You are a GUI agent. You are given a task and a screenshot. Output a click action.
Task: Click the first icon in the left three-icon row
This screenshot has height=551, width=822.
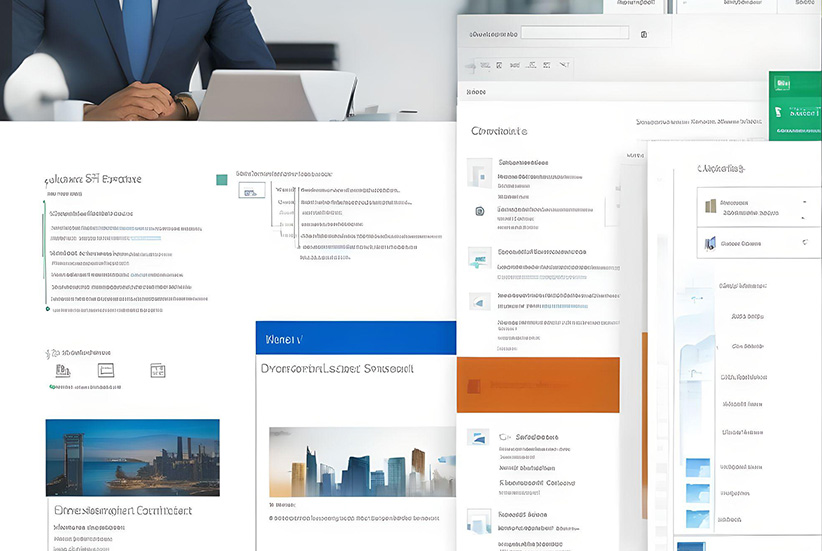pos(63,371)
